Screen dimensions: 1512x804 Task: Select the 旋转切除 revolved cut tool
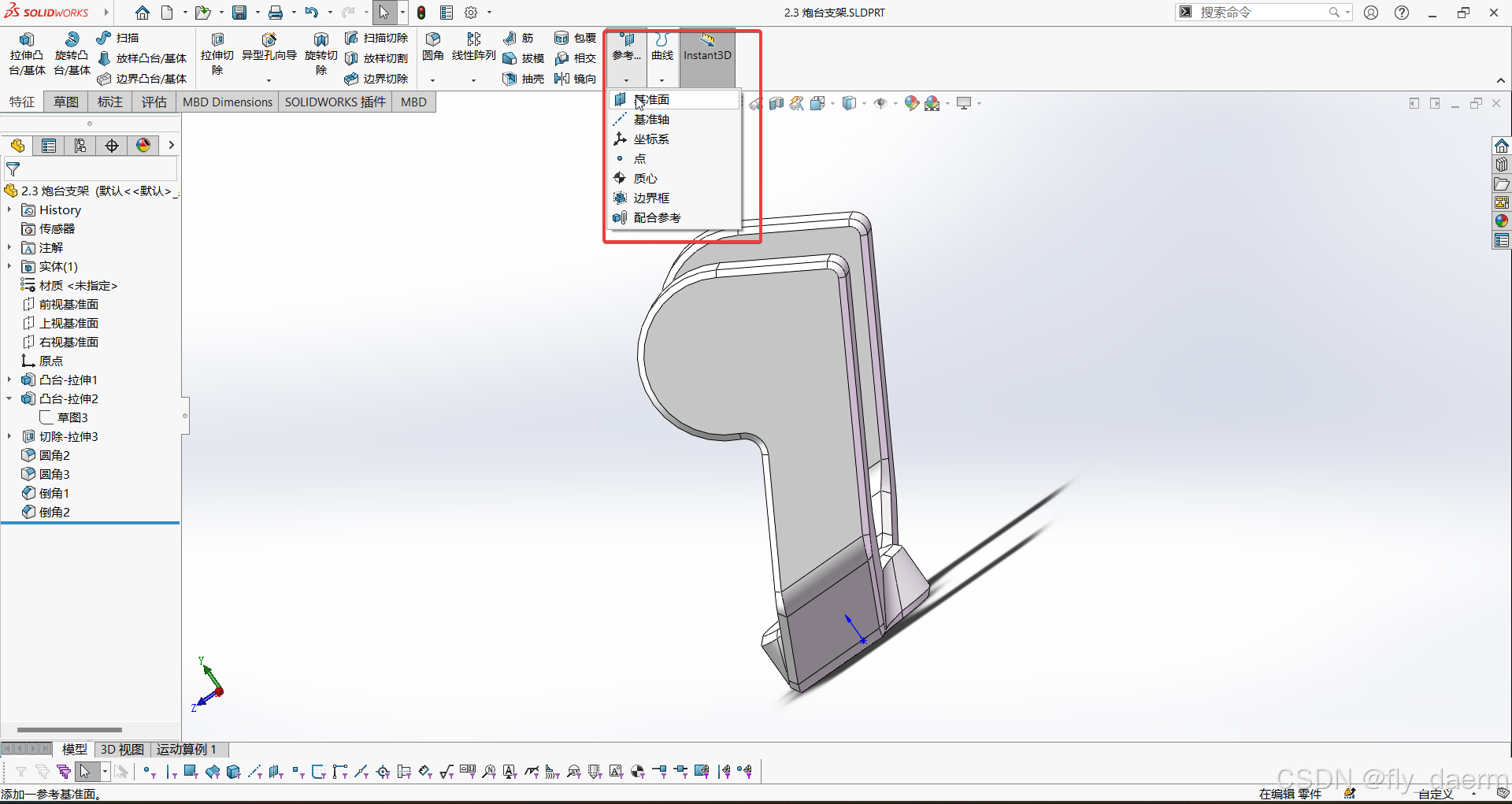pyautogui.click(x=321, y=54)
